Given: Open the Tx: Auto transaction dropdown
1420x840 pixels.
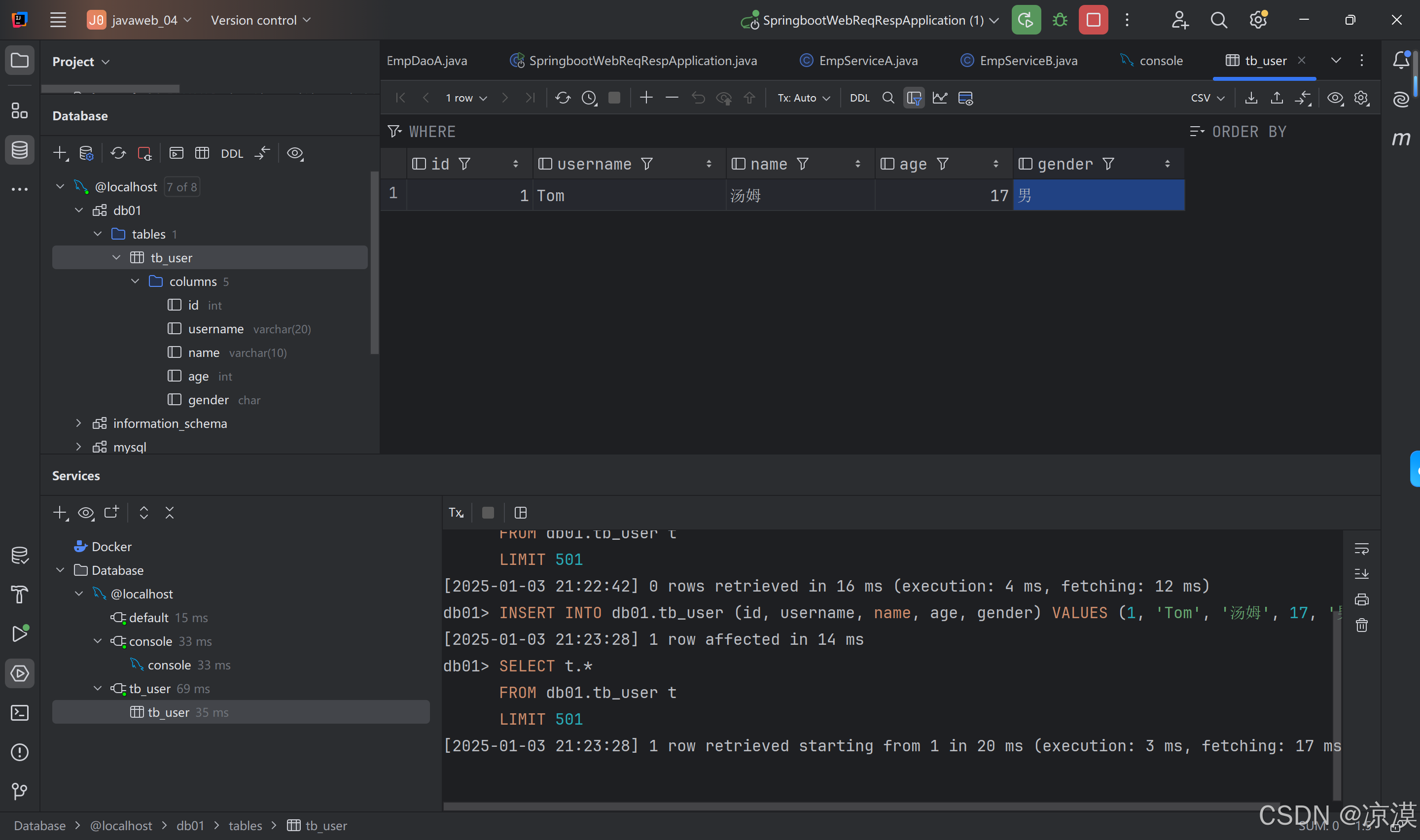Looking at the screenshot, I should coord(803,97).
